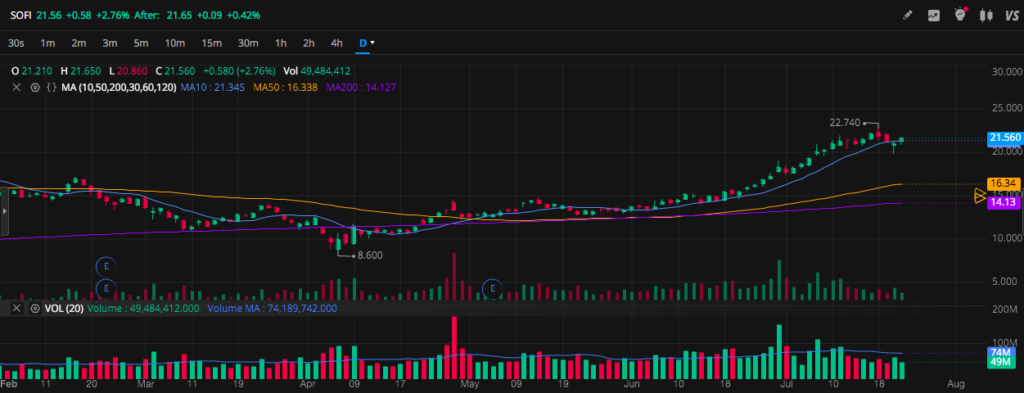Click the Volume : 49,484,412.000 label
1024x393 pixels.
(143, 308)
